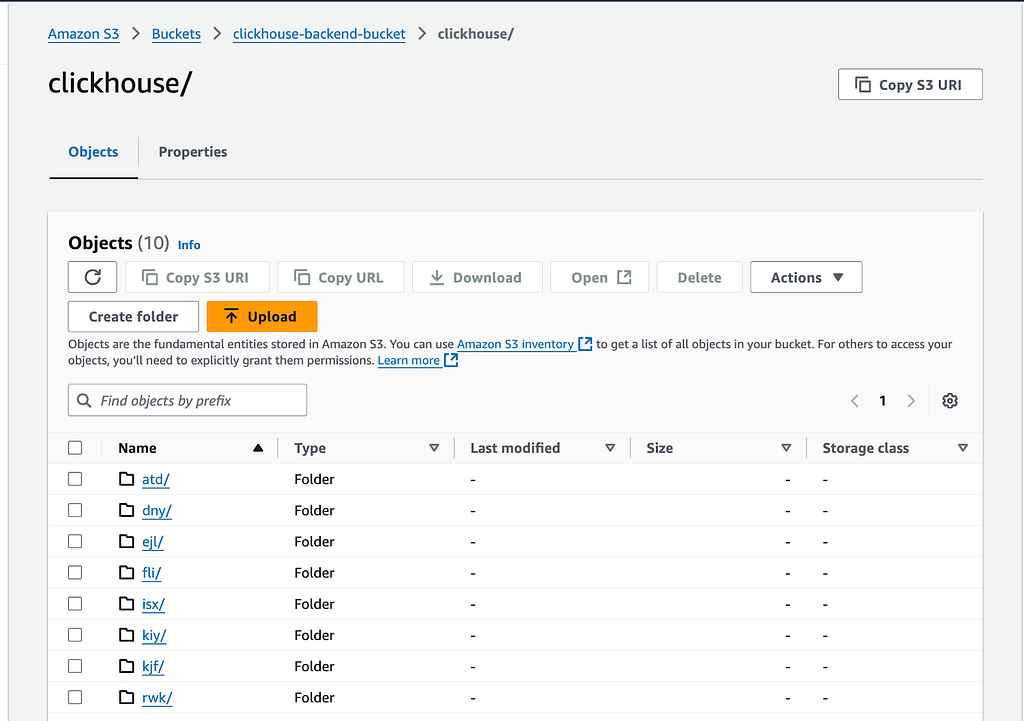1024x721 pixels.
Task: Click the Create folder button
Action: 133,316
